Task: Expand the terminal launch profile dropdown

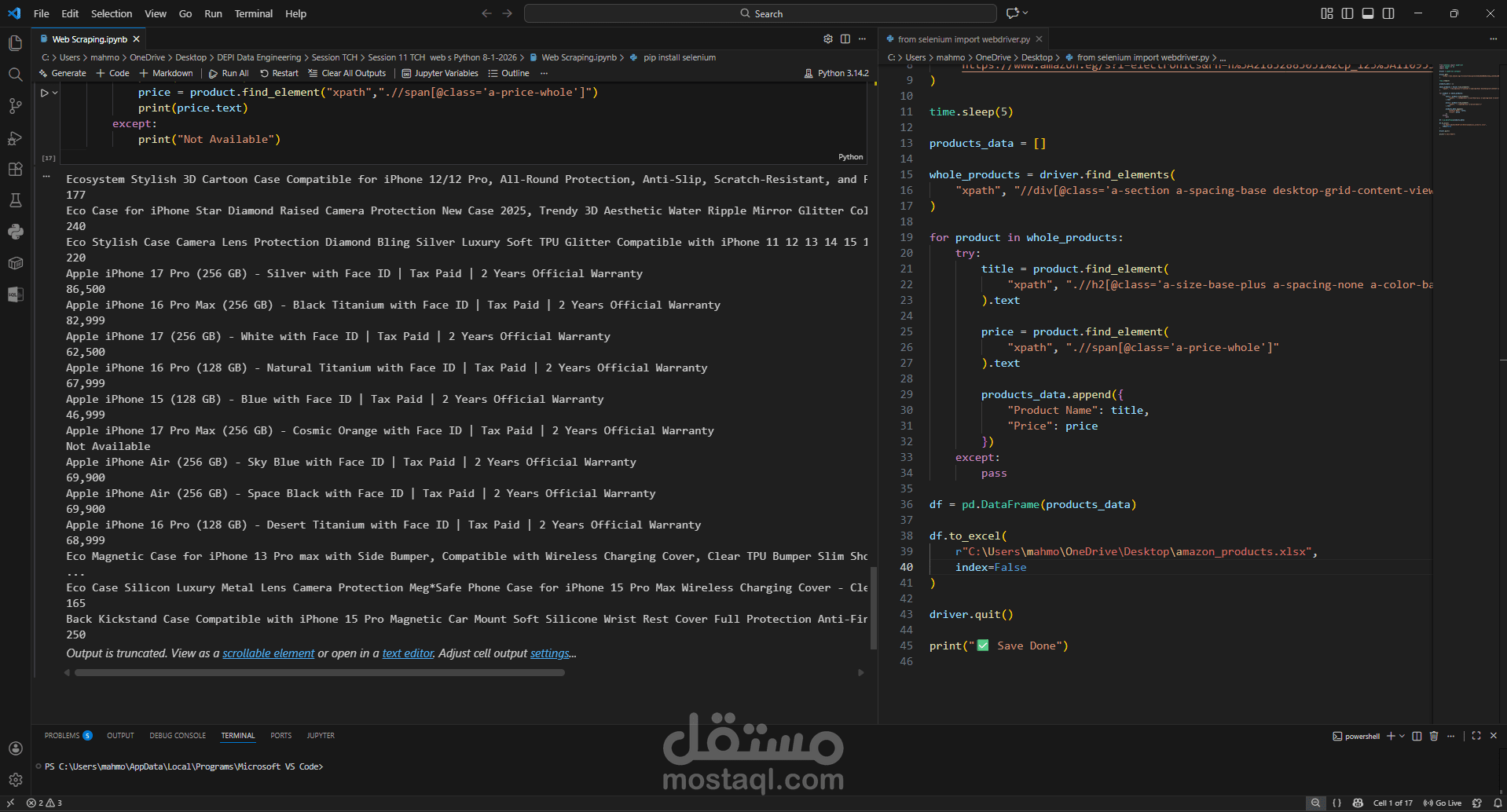Action: point(1402,736)
